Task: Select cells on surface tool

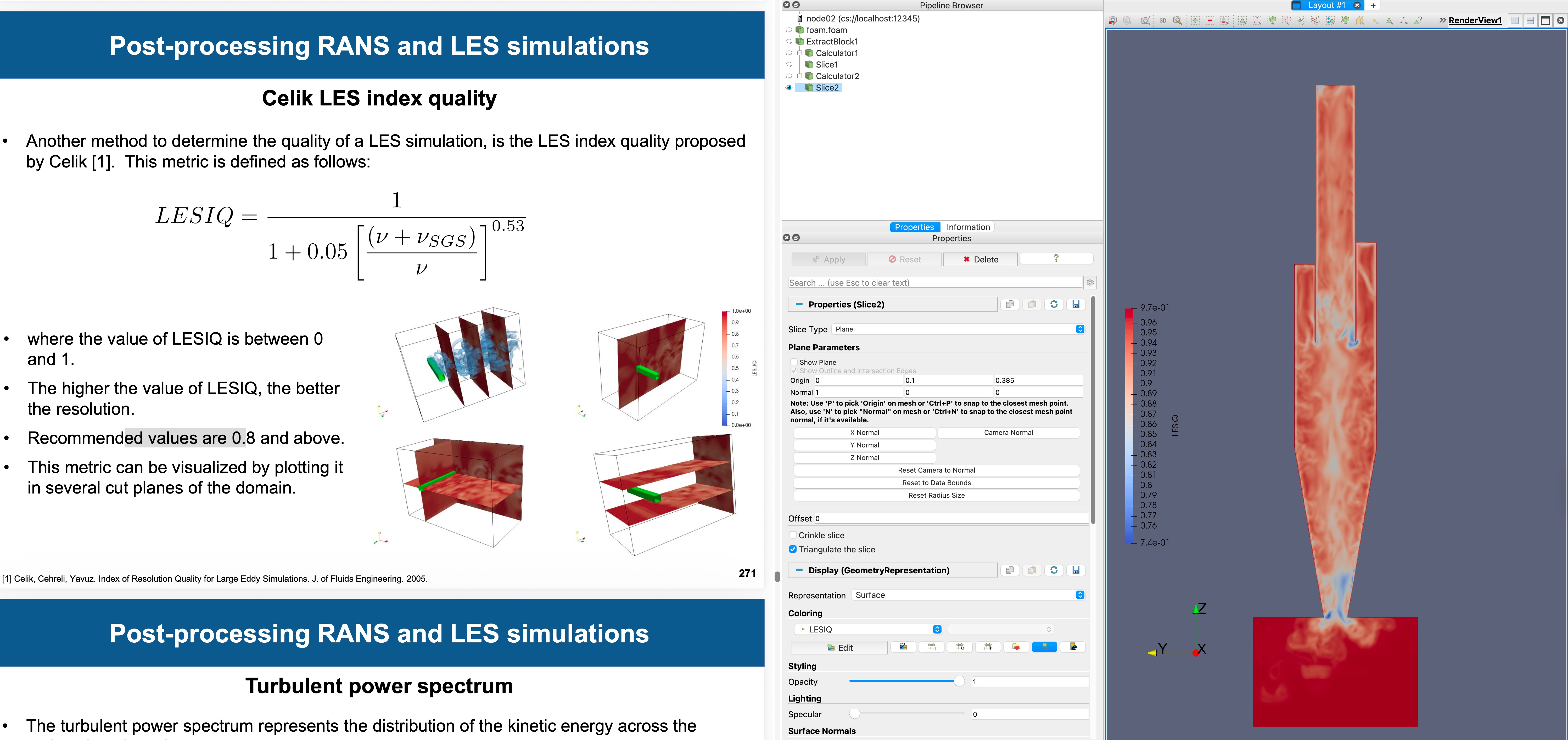Action: click(1242, 21)
